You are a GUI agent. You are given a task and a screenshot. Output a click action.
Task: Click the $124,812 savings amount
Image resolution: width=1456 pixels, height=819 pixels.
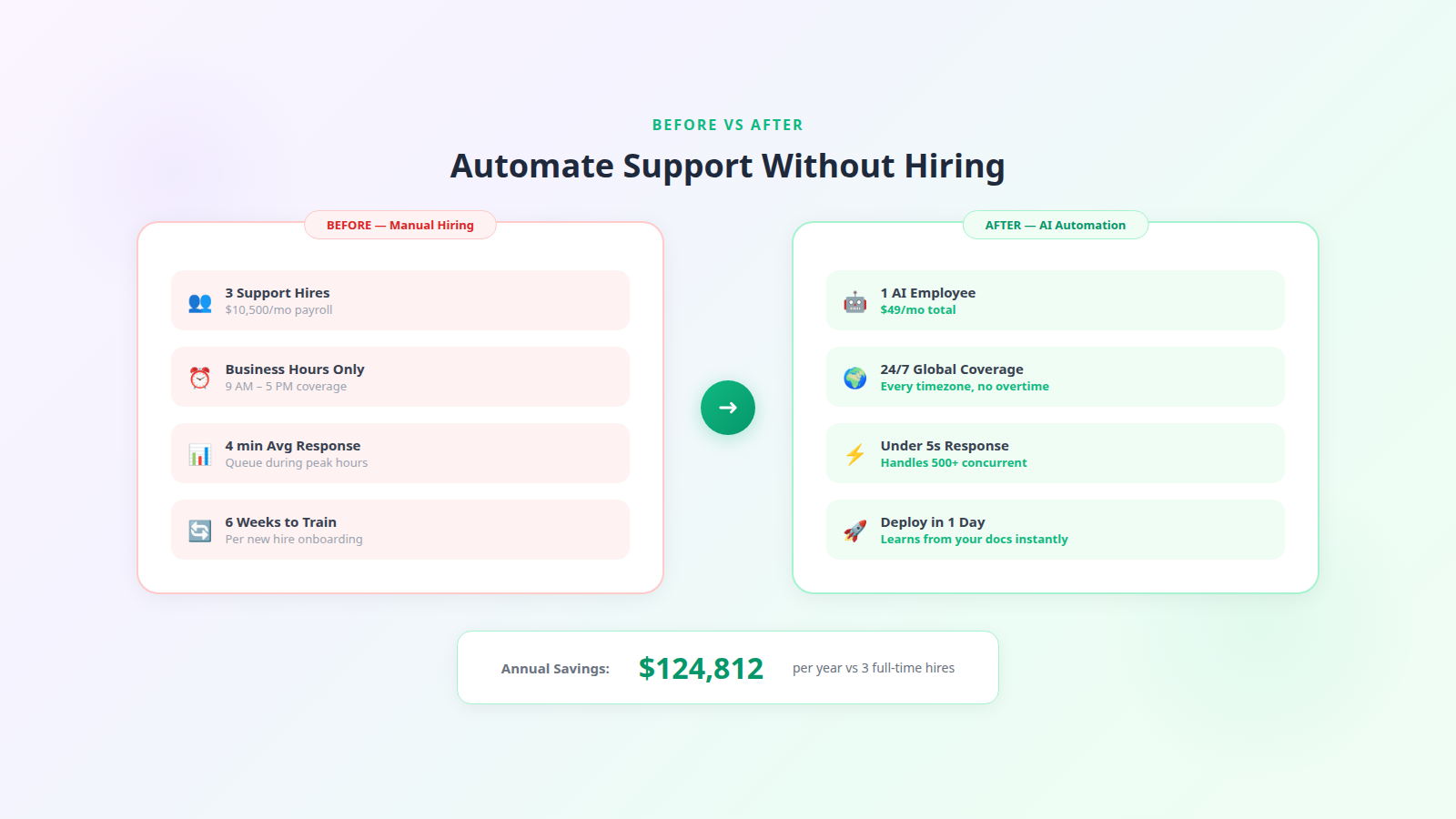click(701, 669)
